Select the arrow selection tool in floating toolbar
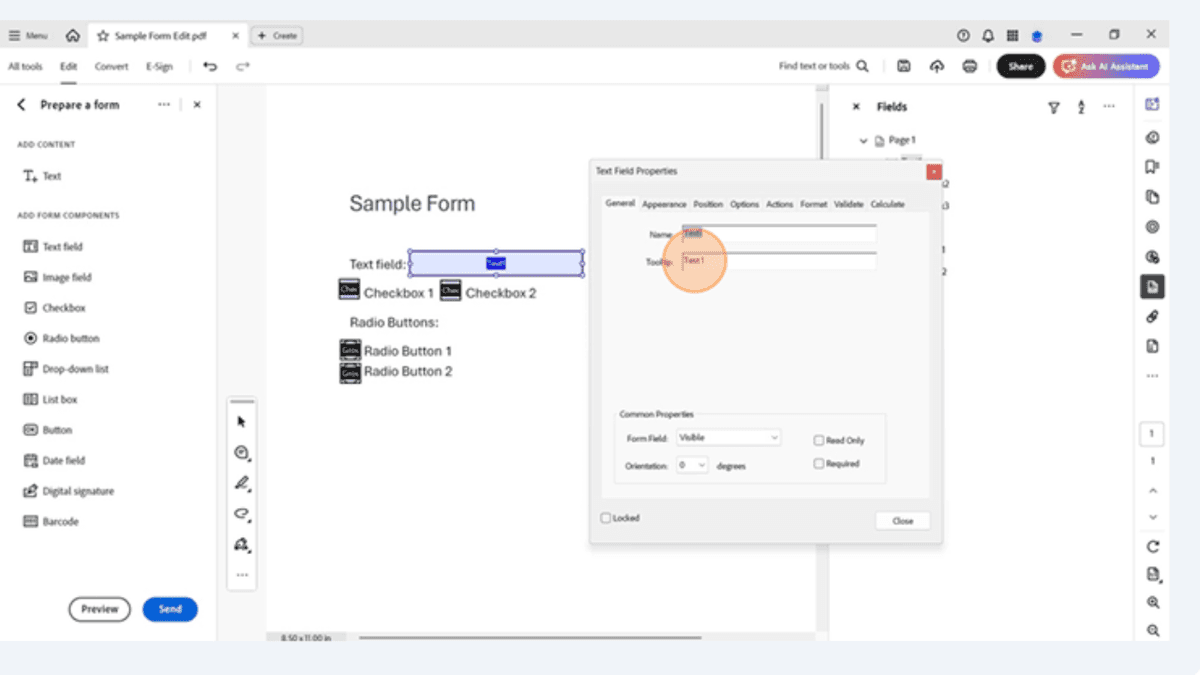The height and width of the screenshot is (675, 1200). click(240, 421)
